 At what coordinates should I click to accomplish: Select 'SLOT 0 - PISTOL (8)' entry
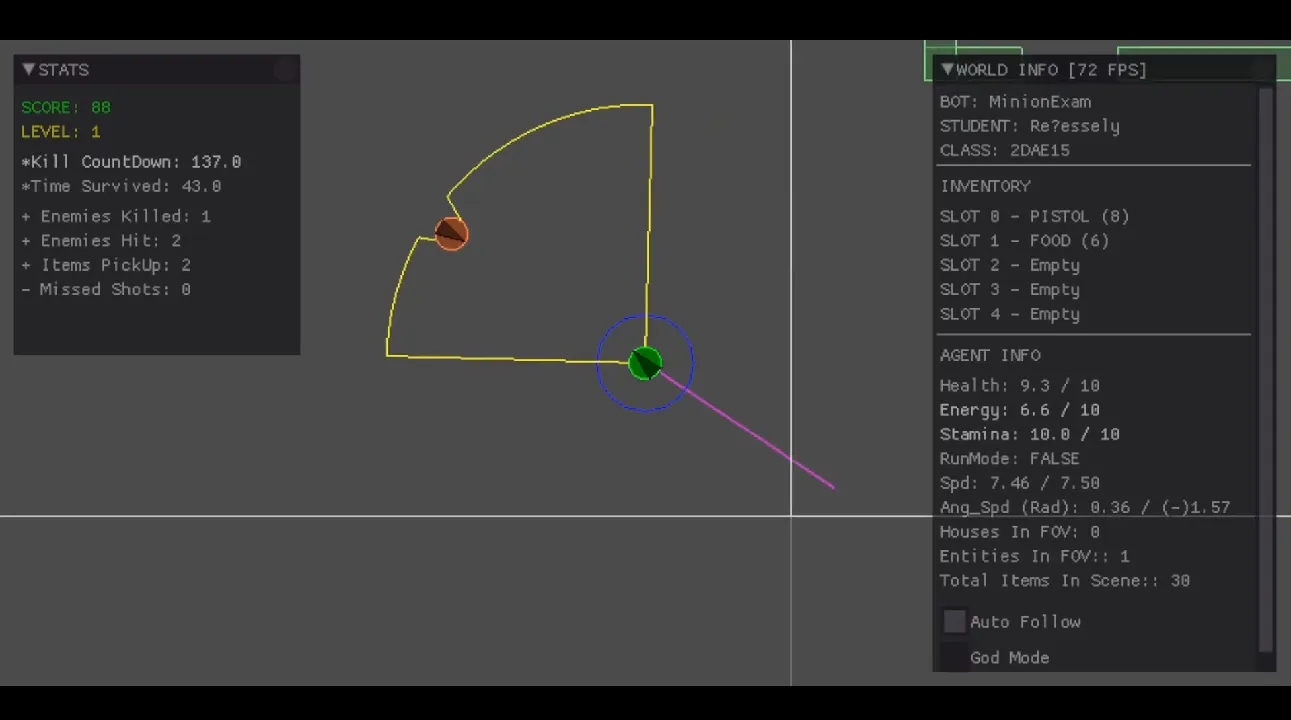[1035, 216]
